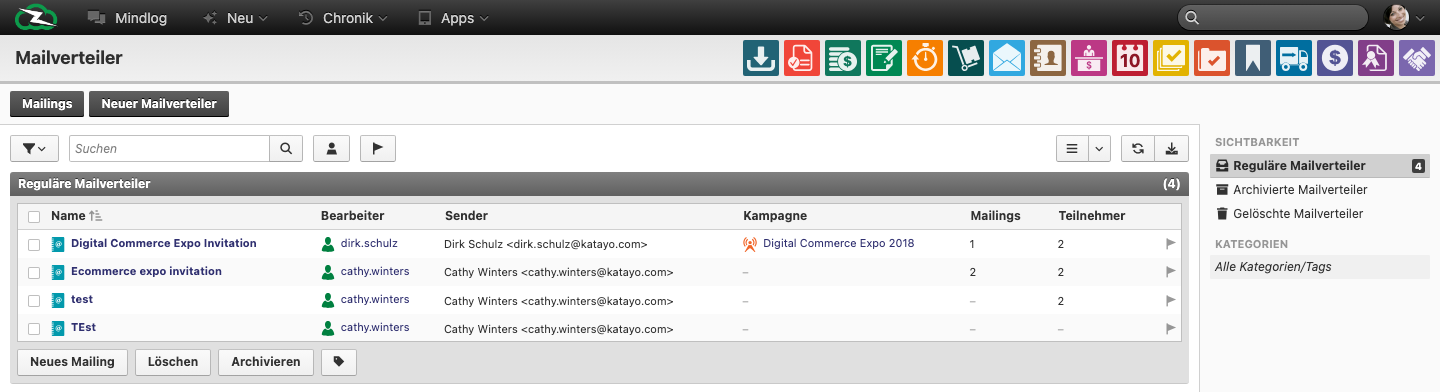
Task: Focus the Suchen search input field
Action: [x=169, y=148]
